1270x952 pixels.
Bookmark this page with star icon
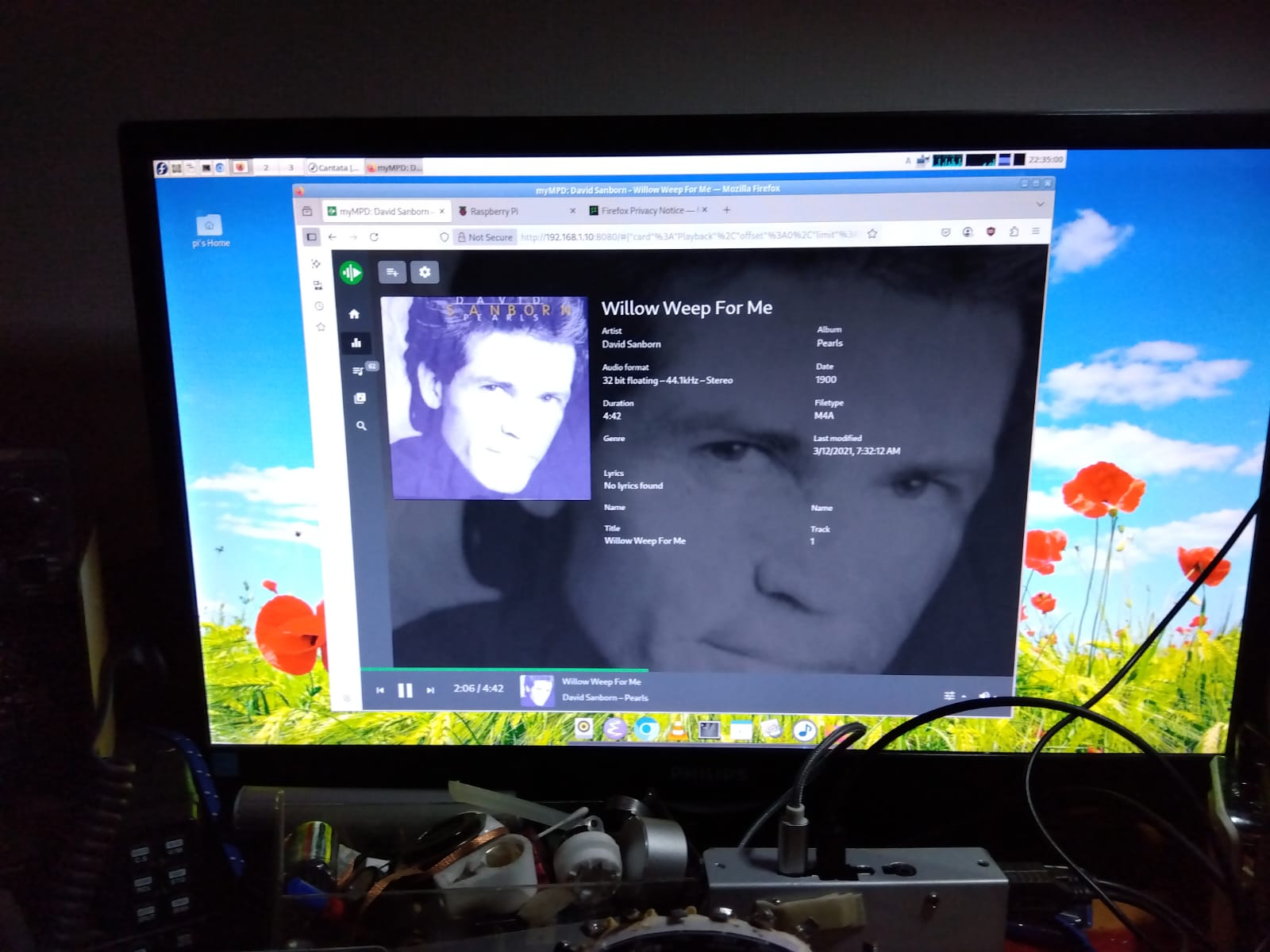[x=872, y=234]
